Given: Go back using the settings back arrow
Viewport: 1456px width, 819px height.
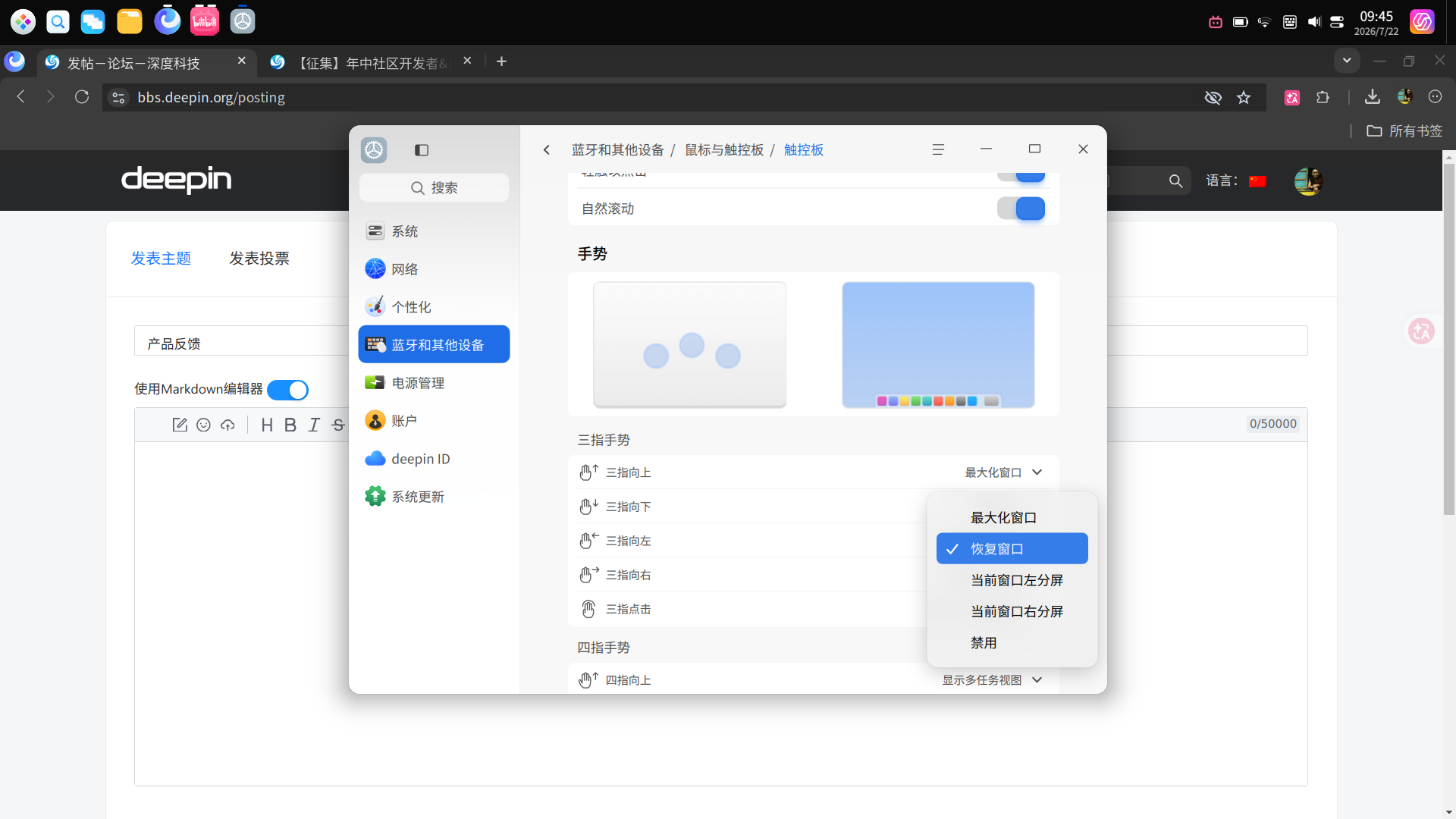Looking at the screenshot, I should [546, 150].
